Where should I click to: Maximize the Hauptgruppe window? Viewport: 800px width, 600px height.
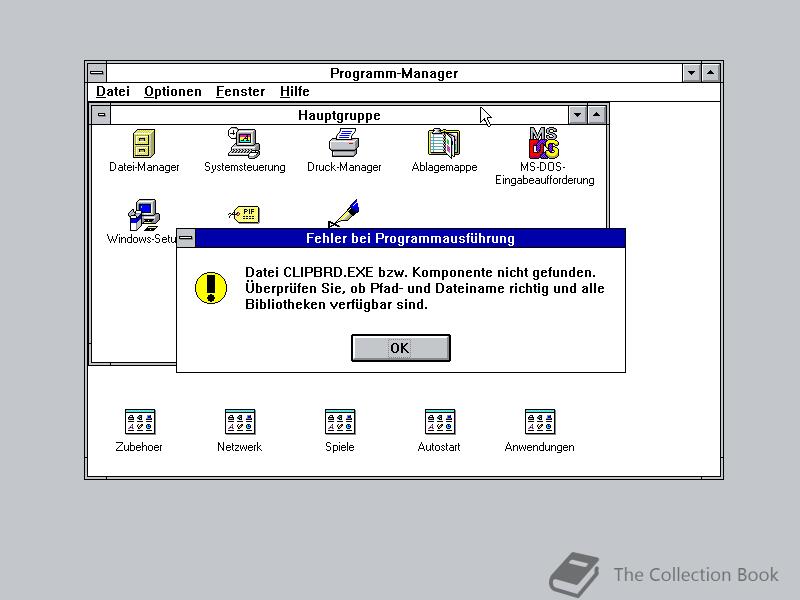click(x=596, y=115)
